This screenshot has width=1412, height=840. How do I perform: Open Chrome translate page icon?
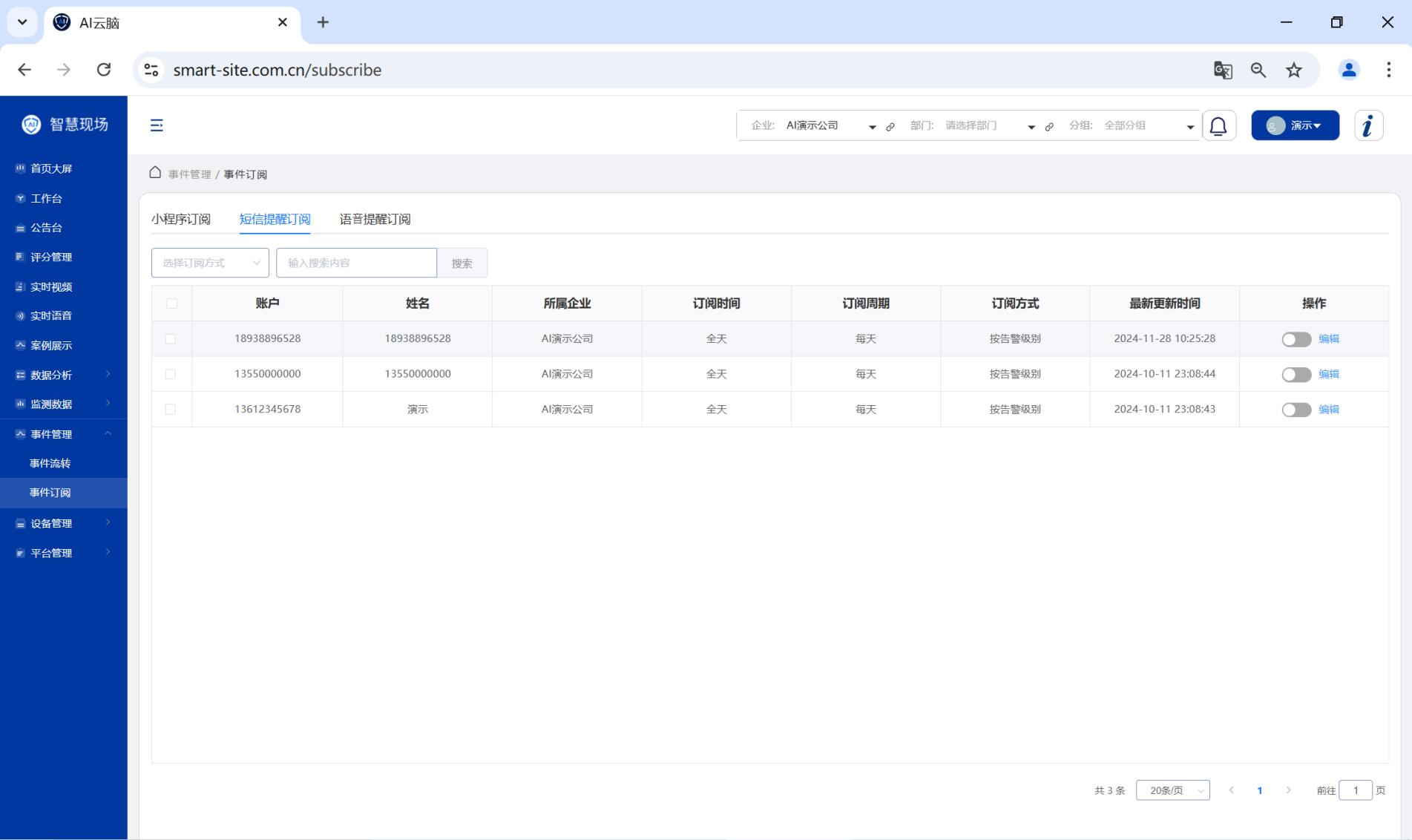pyautogui.click(x=1223, y=70)
